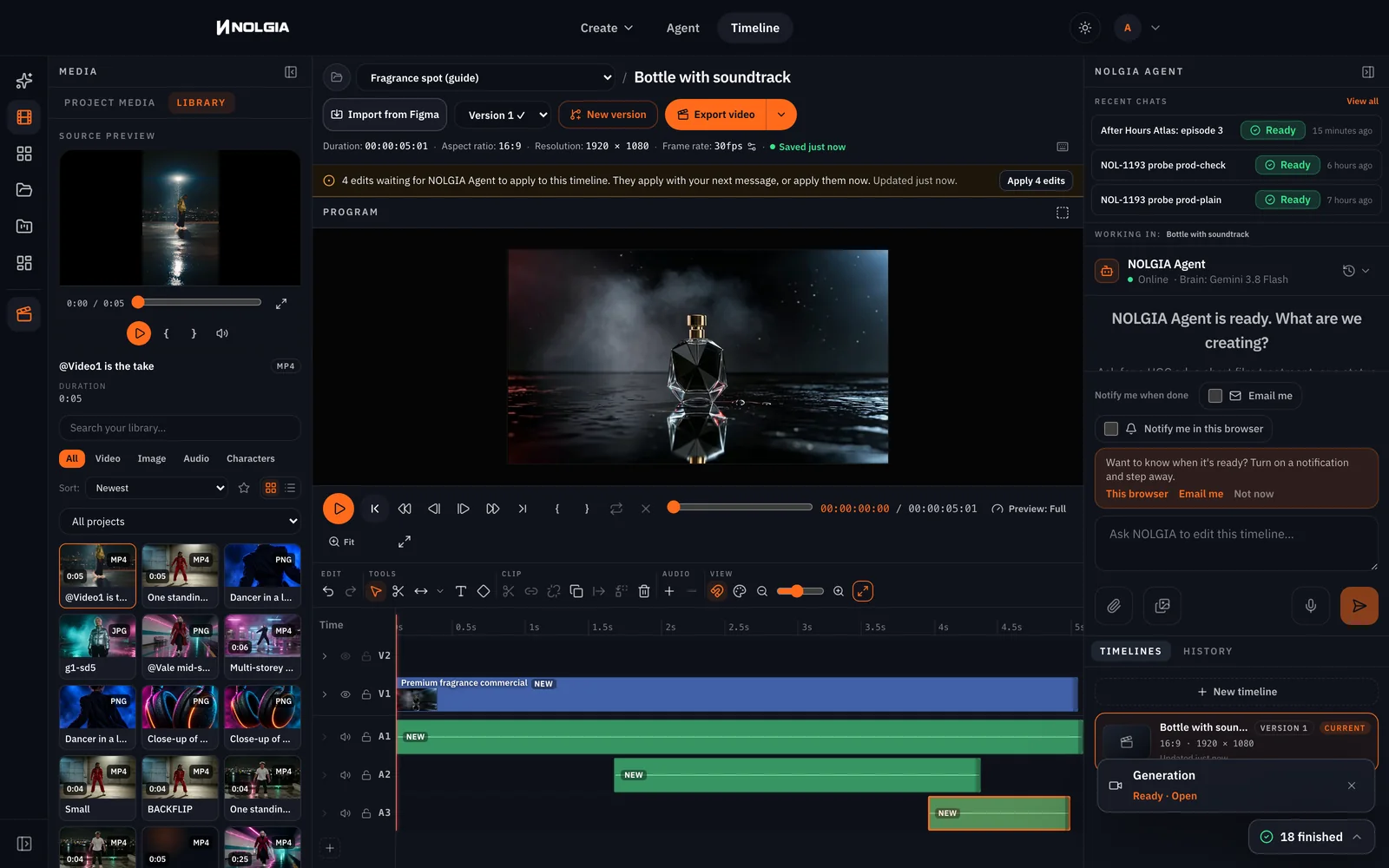This screenshot has height=868, width=1389.
Task: Click the Apply 4 edits button
Action: click(1036, 181)
